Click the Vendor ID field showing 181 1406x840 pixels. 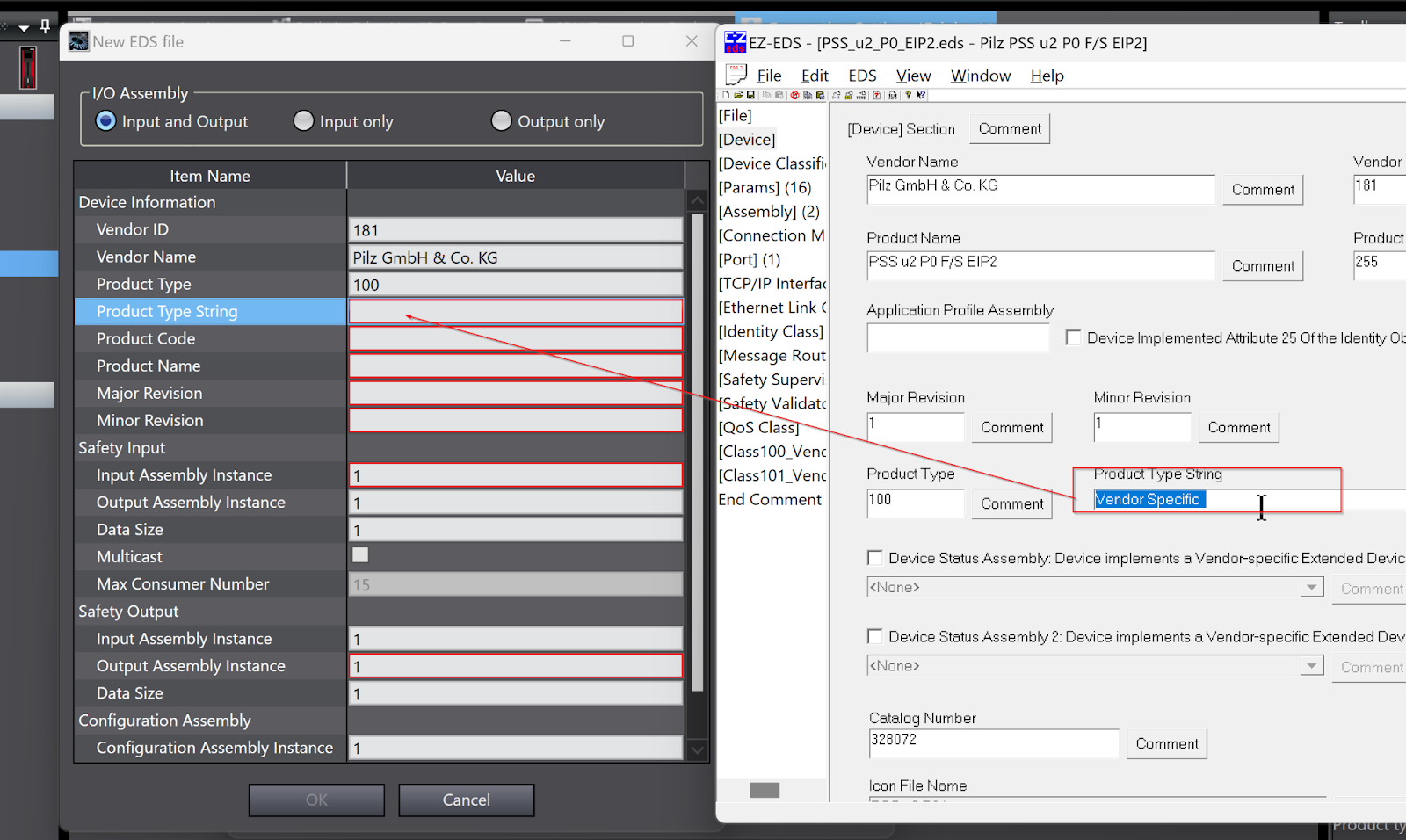[x=516, y=229]
